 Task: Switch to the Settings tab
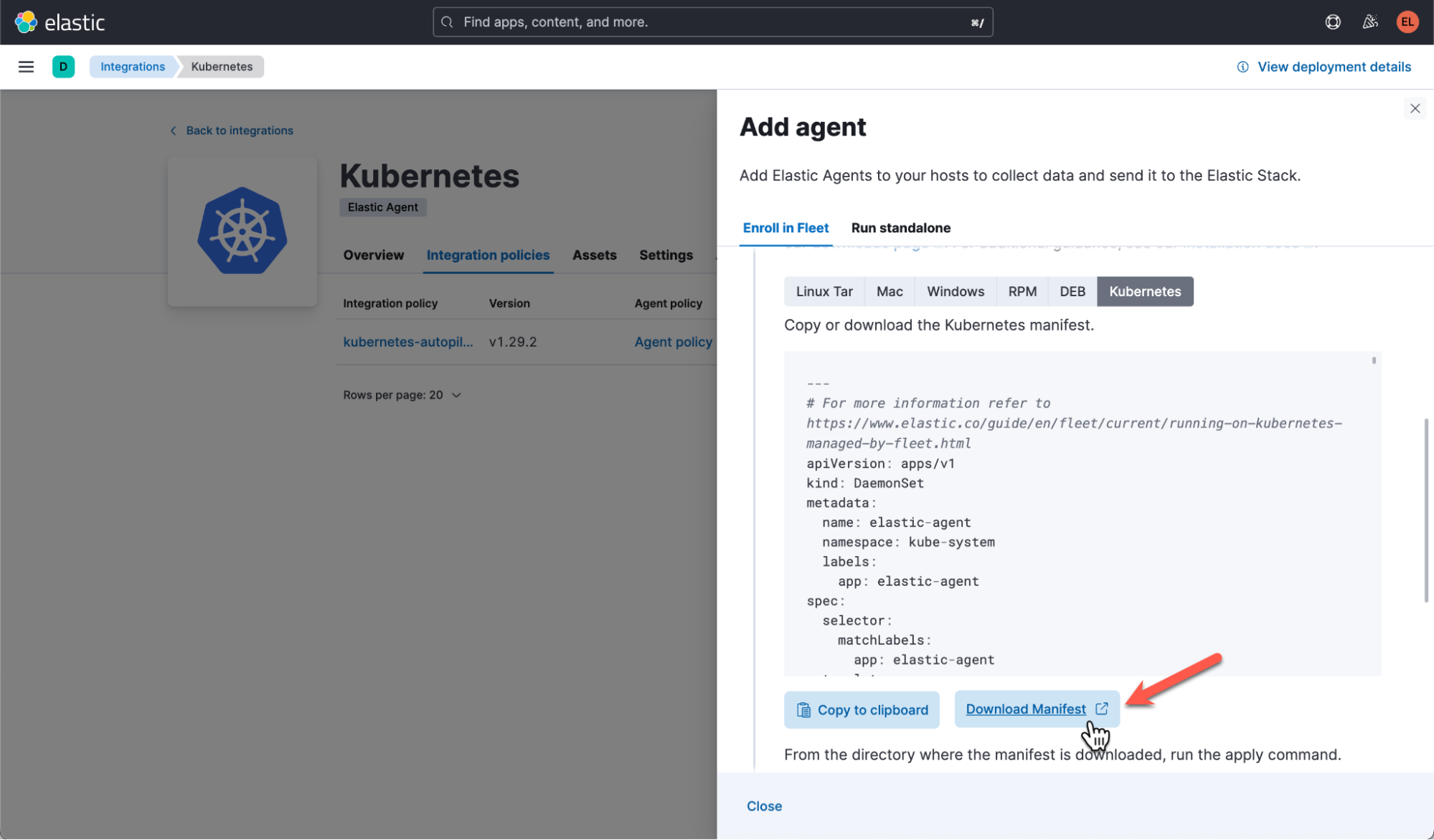click(666, 255)
